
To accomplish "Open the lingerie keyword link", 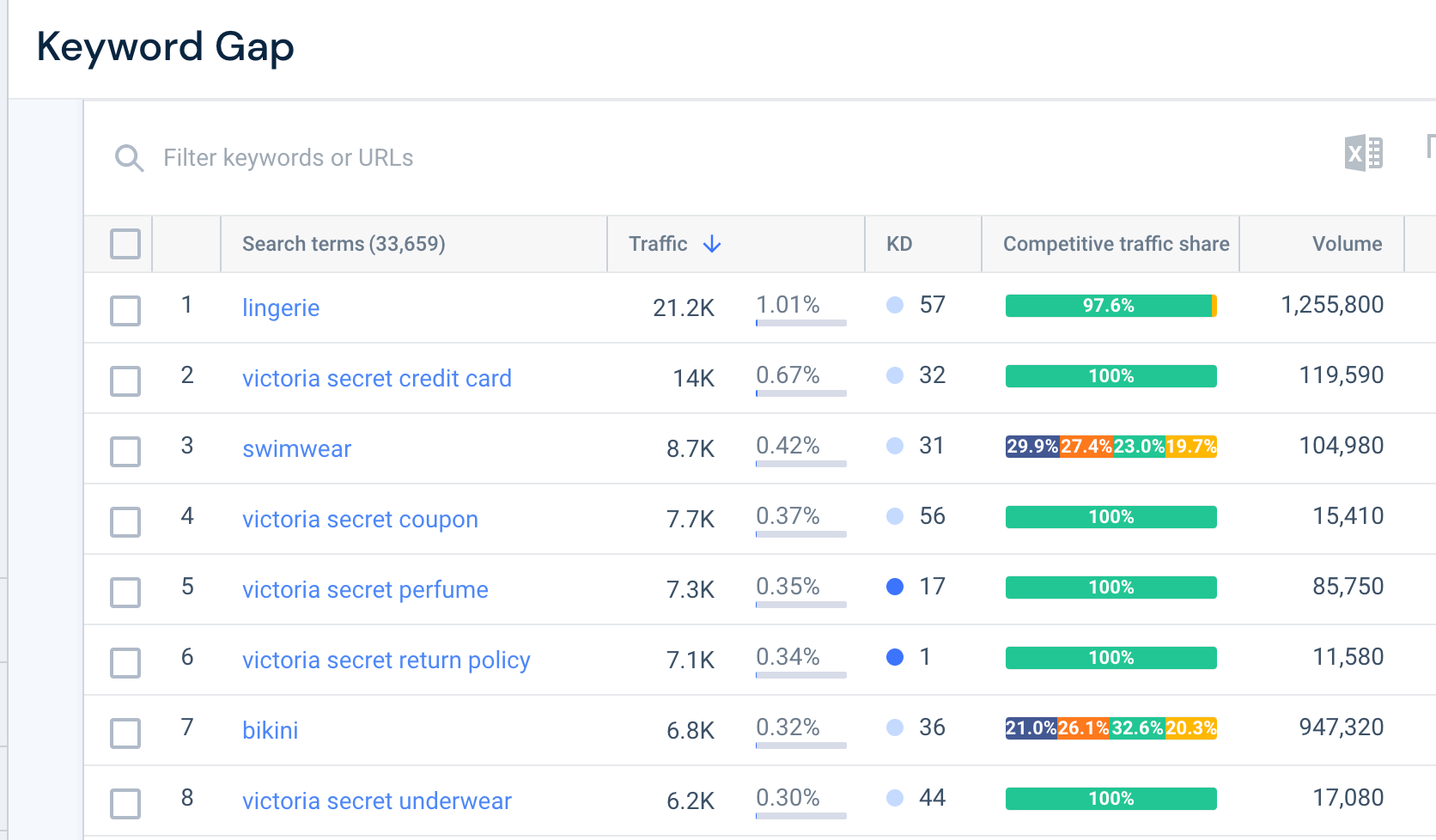I will [x=281, y=307].
